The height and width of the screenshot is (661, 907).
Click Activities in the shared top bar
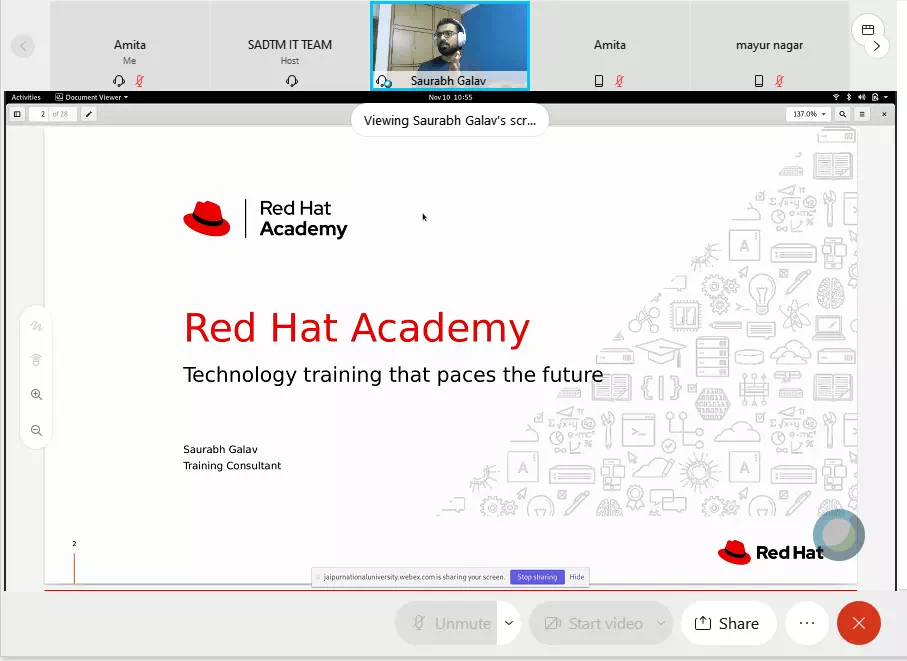click(x=26, y=97)
